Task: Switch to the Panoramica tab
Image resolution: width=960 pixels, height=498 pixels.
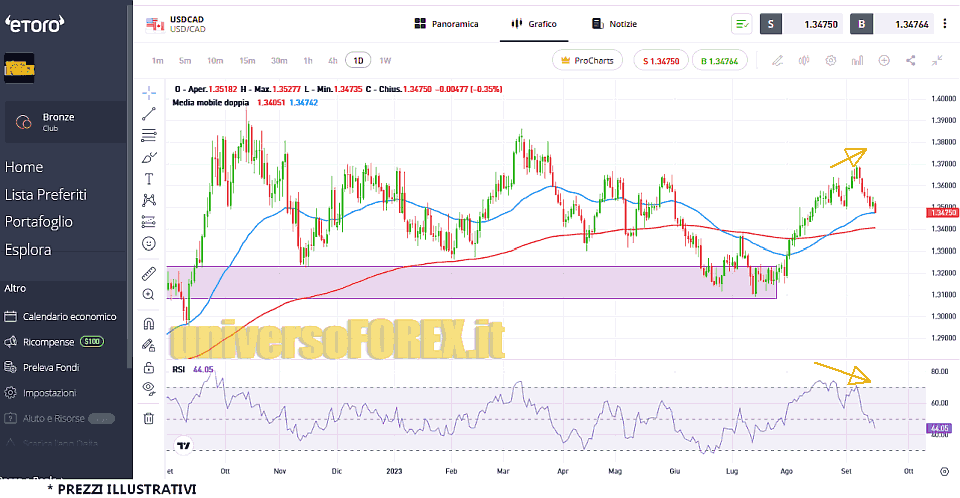Action: click(446, 24)
